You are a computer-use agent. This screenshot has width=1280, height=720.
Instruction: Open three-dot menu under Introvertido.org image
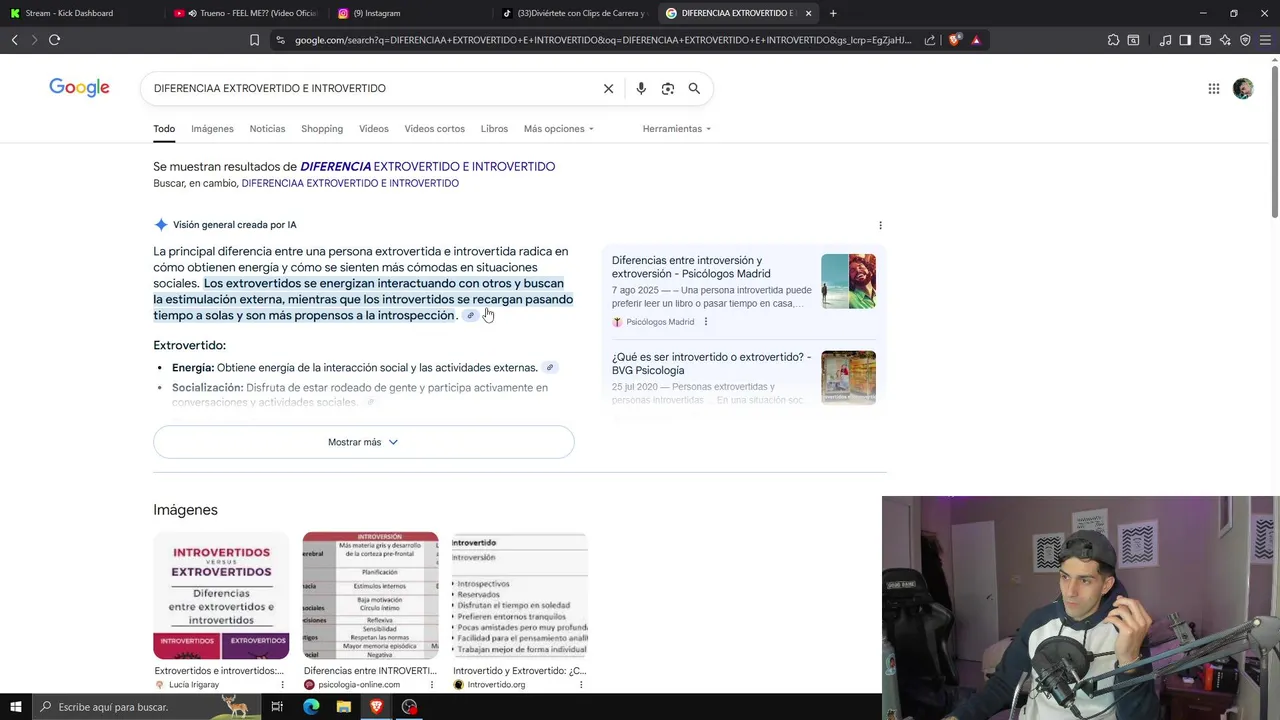[581, 685]
